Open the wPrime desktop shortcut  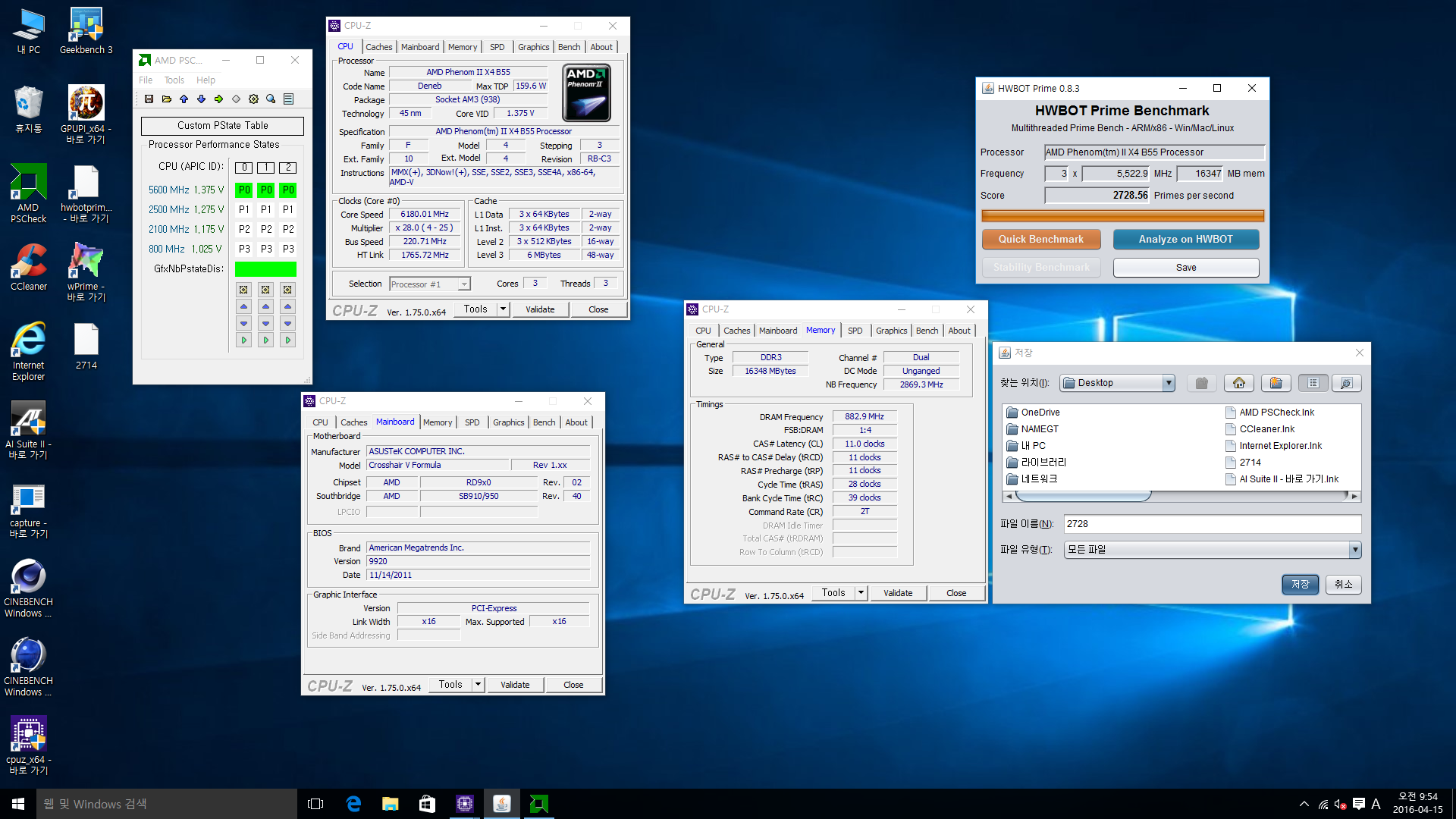pos(86,271)
